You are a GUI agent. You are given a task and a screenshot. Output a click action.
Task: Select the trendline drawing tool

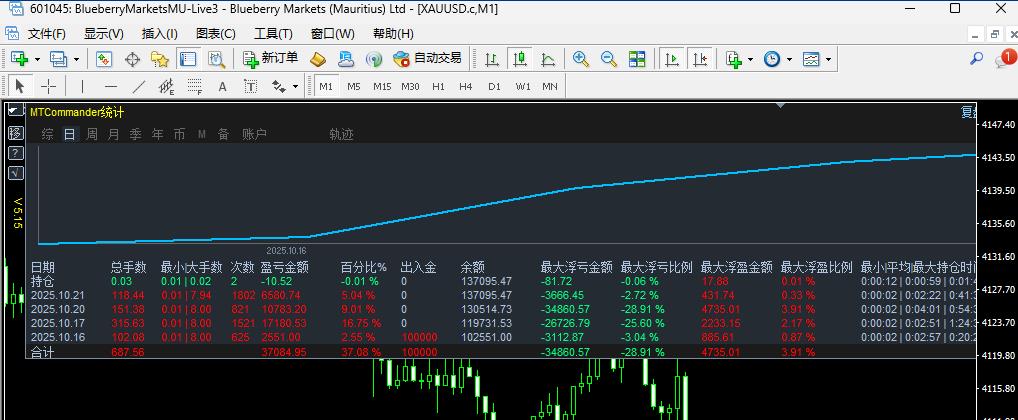139,86
